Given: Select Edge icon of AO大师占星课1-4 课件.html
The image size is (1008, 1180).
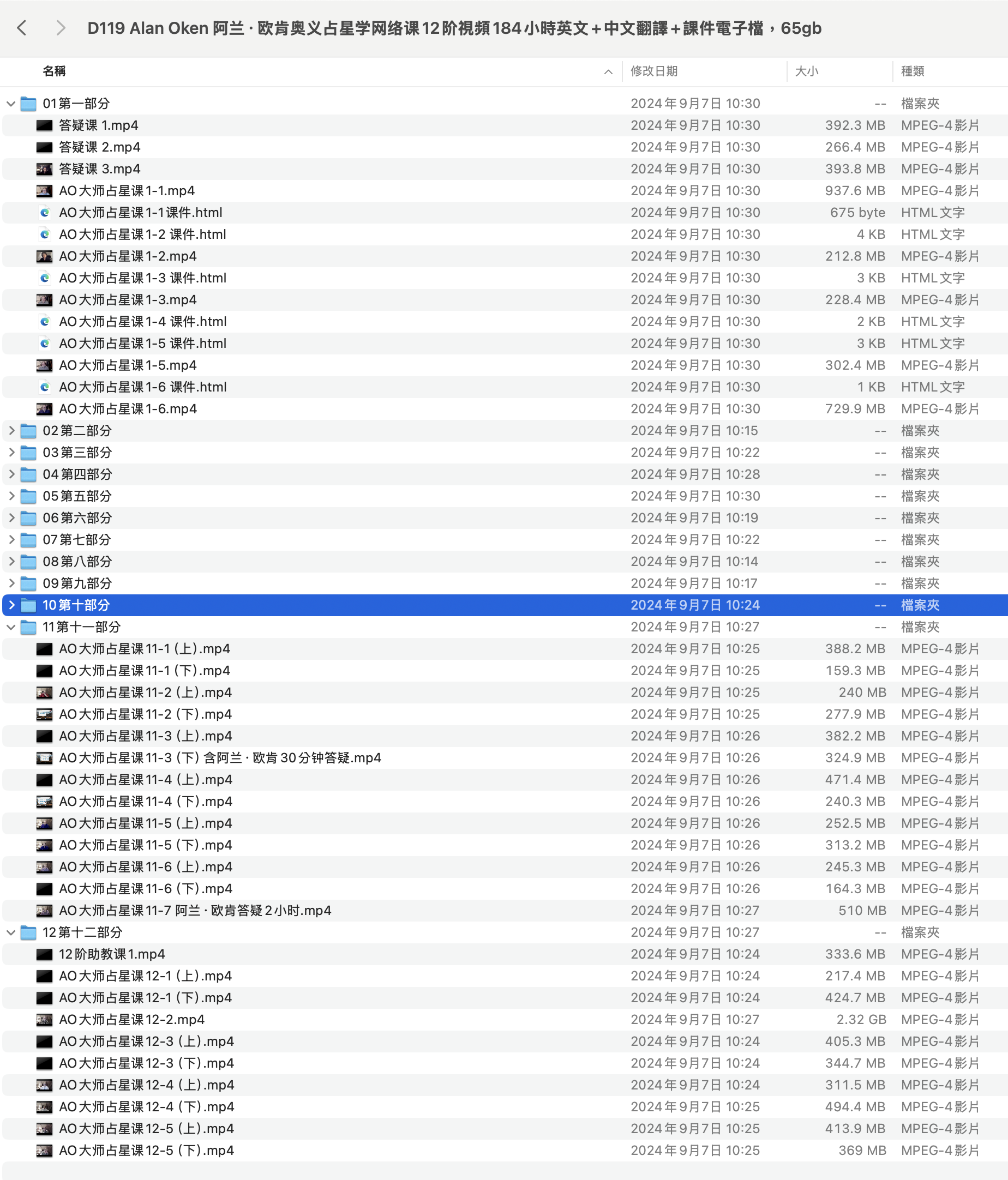Looking at the screenshot, I should tap(44, 322).
